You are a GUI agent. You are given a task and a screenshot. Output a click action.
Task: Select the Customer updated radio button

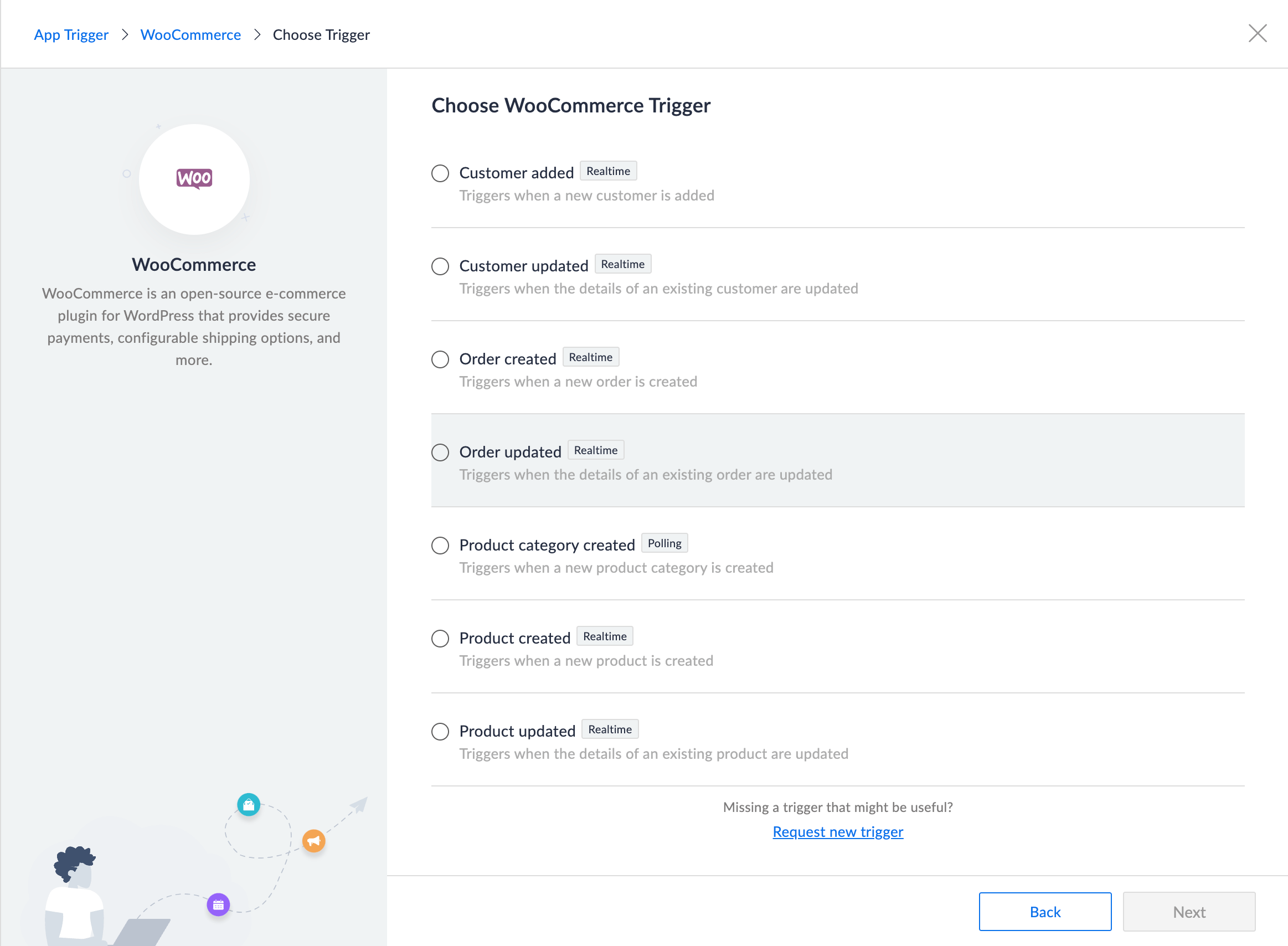(x=440, y=266)
